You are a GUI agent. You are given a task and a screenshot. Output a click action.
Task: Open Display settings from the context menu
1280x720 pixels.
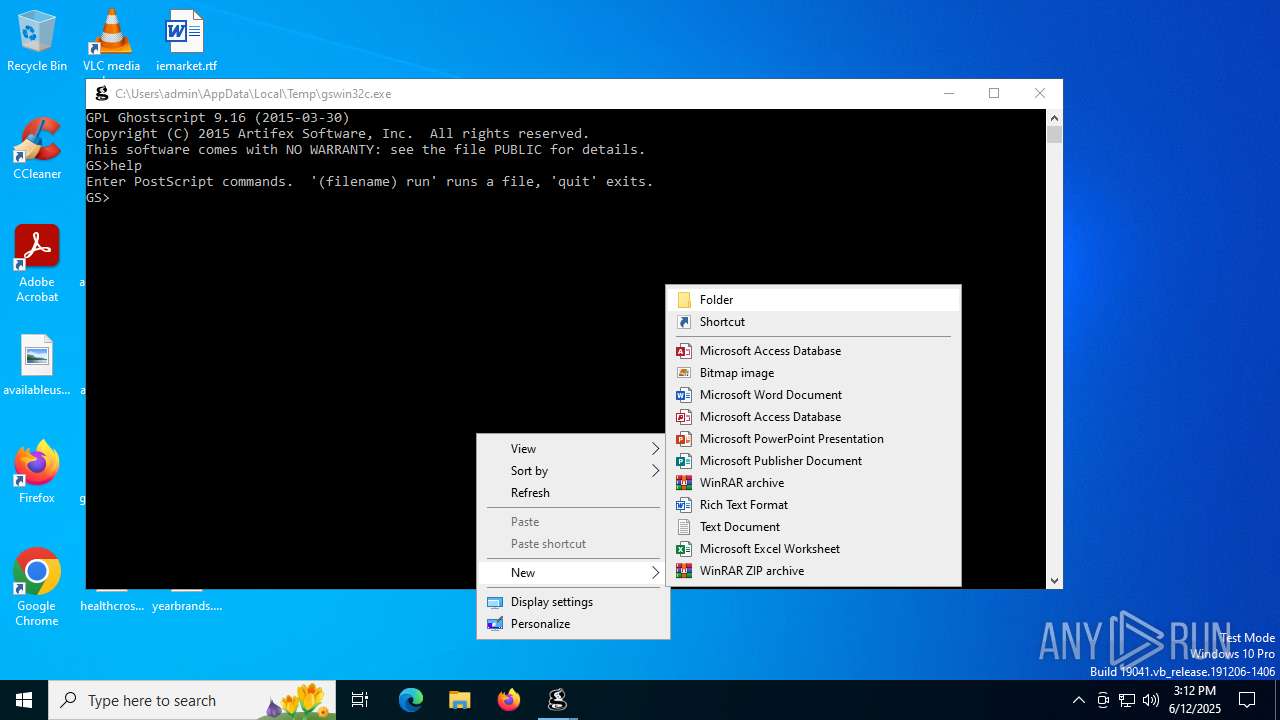click(x=573, y=602)
